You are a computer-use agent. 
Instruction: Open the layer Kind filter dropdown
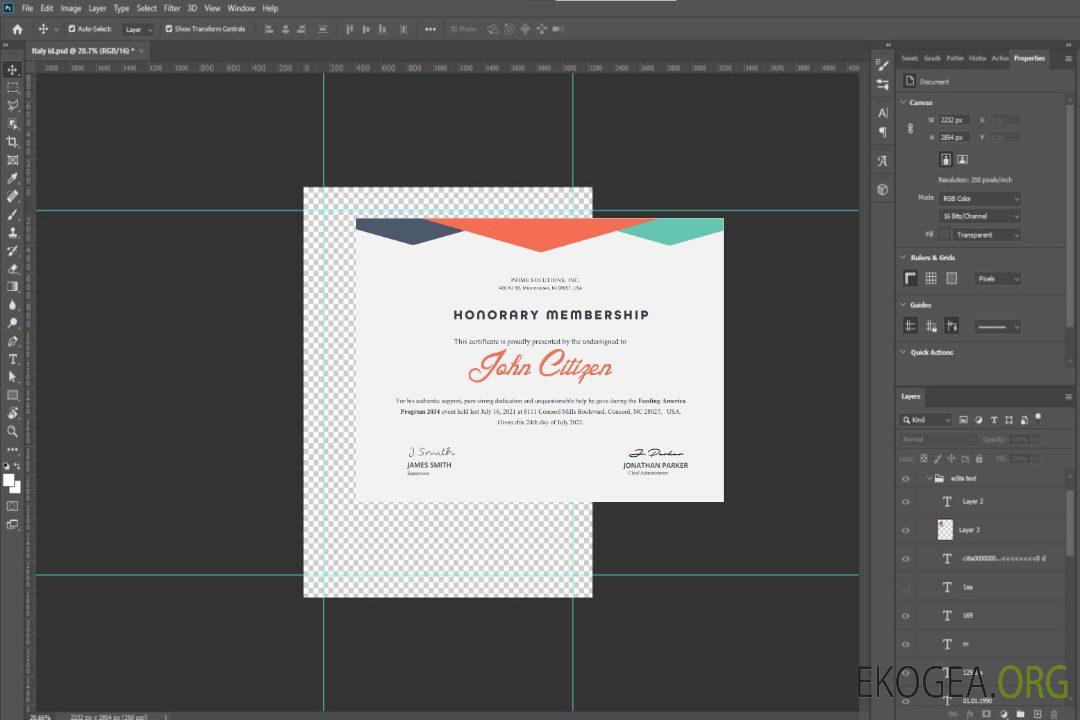point(926,420)
